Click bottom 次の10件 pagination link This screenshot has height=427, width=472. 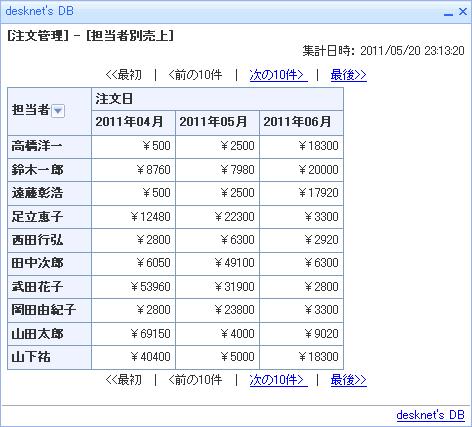coord(278,380)
